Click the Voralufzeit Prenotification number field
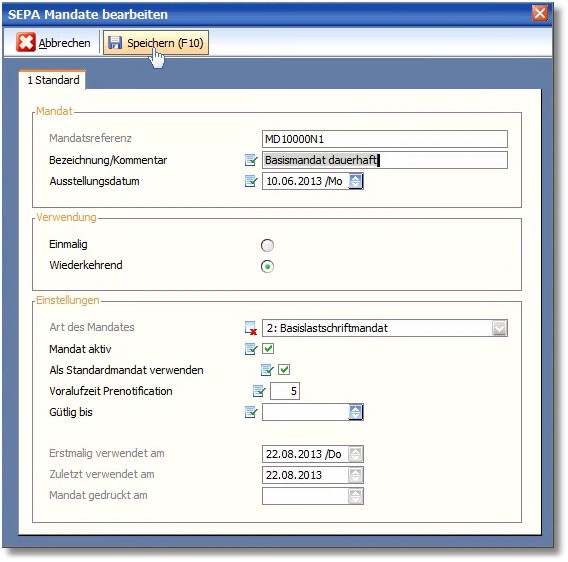 click(285, 391)
